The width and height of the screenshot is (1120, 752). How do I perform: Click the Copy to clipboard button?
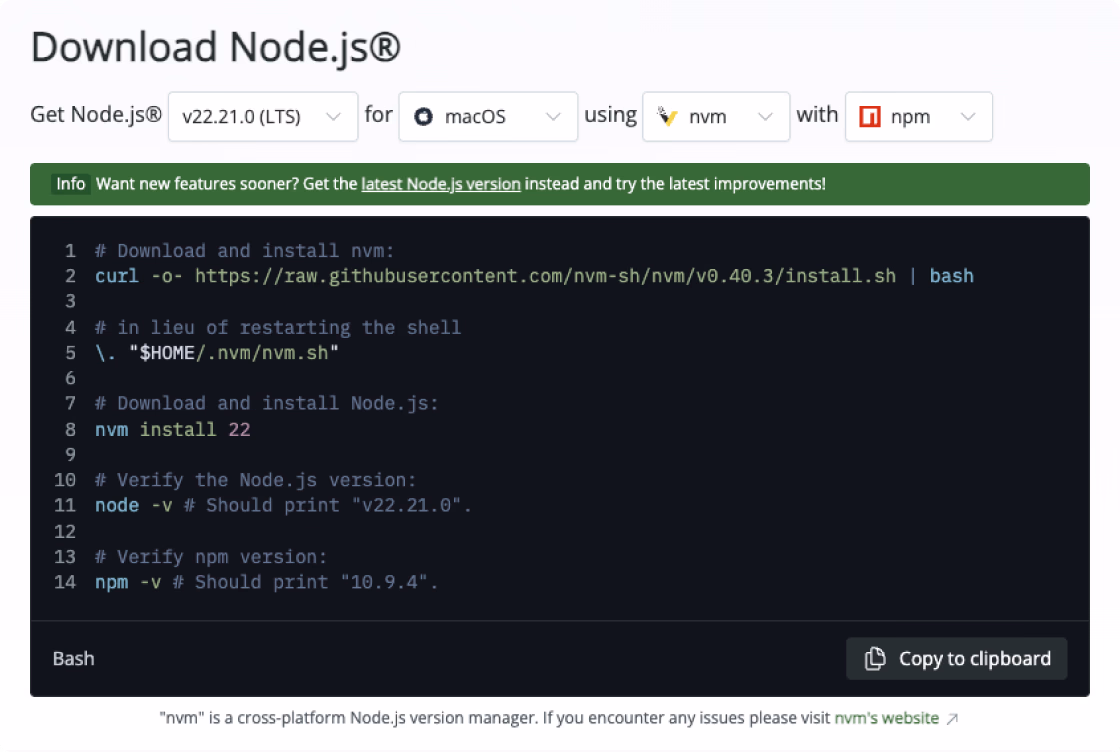(x=956, y=658)
